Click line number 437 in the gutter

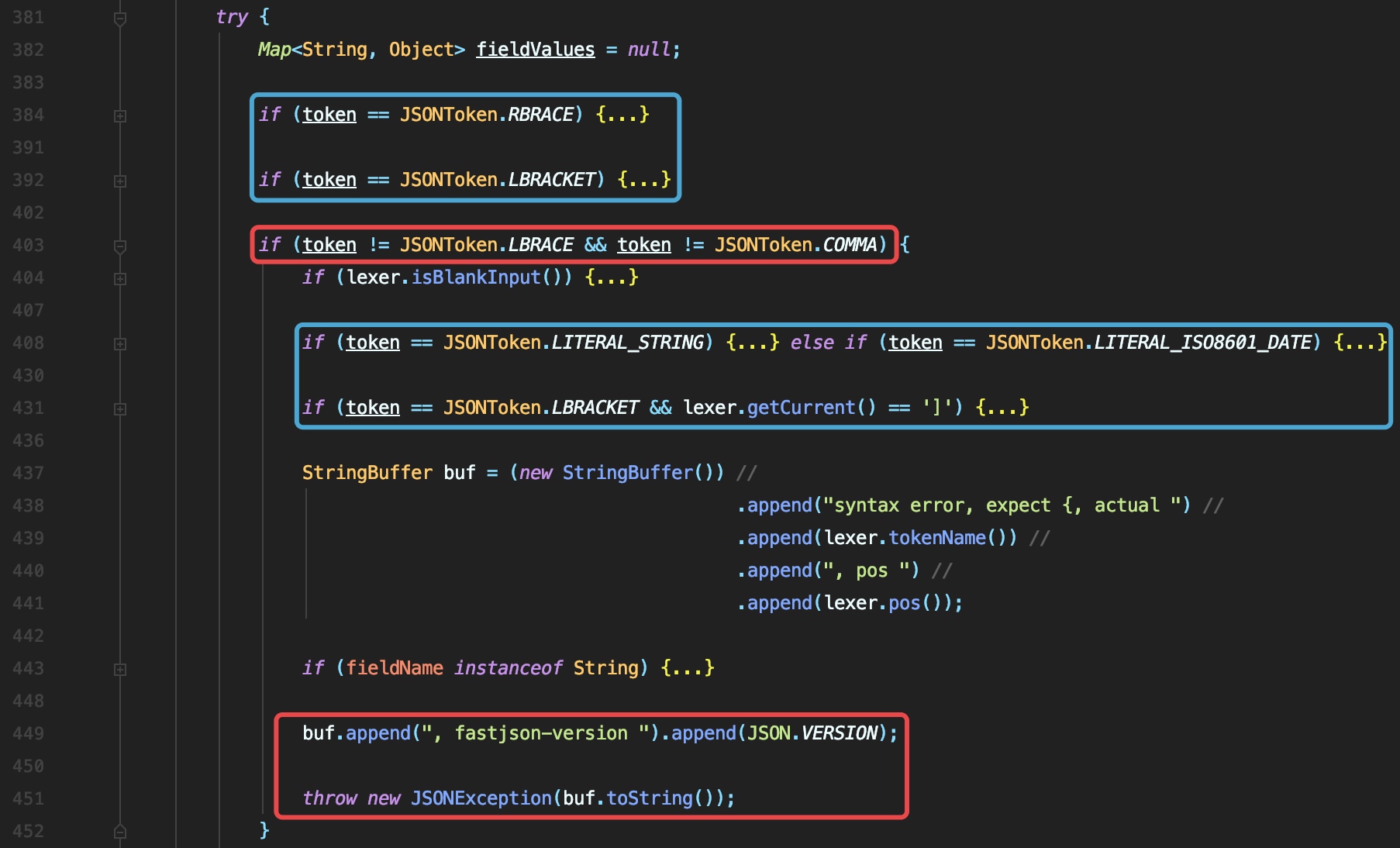click(29, 473)
